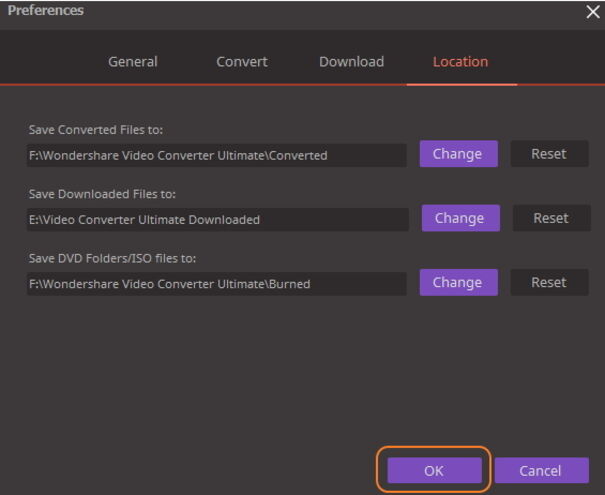Open the Convert tab
The width and height of the screenshot is (605, 495).
[242, 62]
